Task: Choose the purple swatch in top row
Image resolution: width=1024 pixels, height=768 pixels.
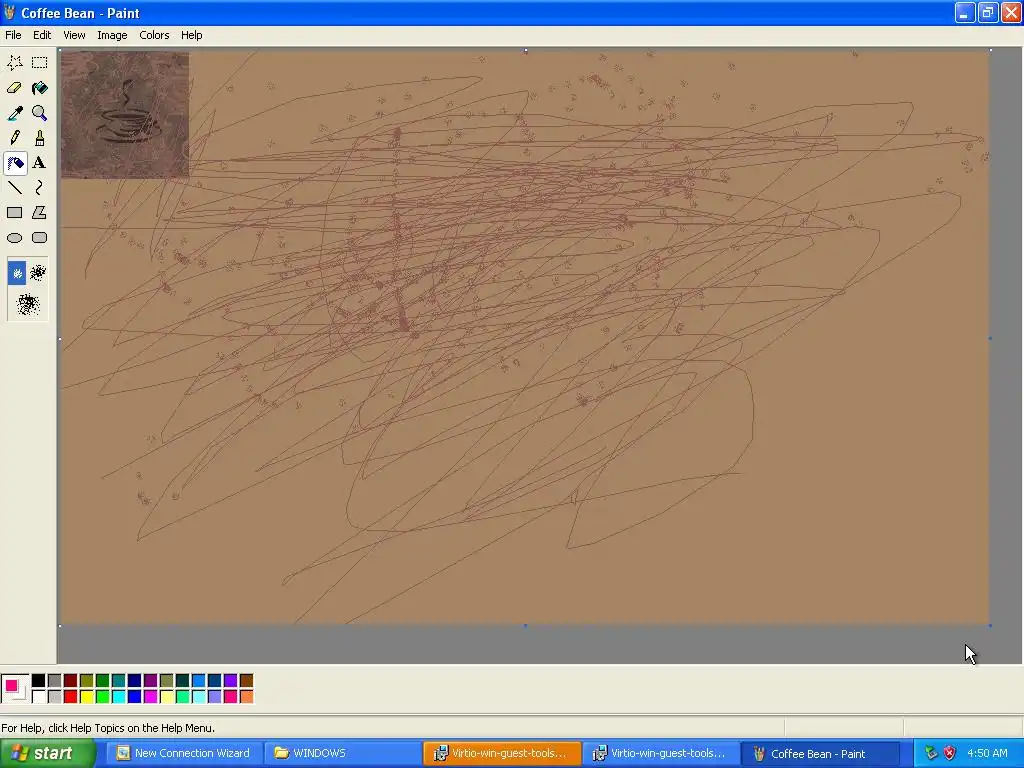Action: [x=150, y=680]
